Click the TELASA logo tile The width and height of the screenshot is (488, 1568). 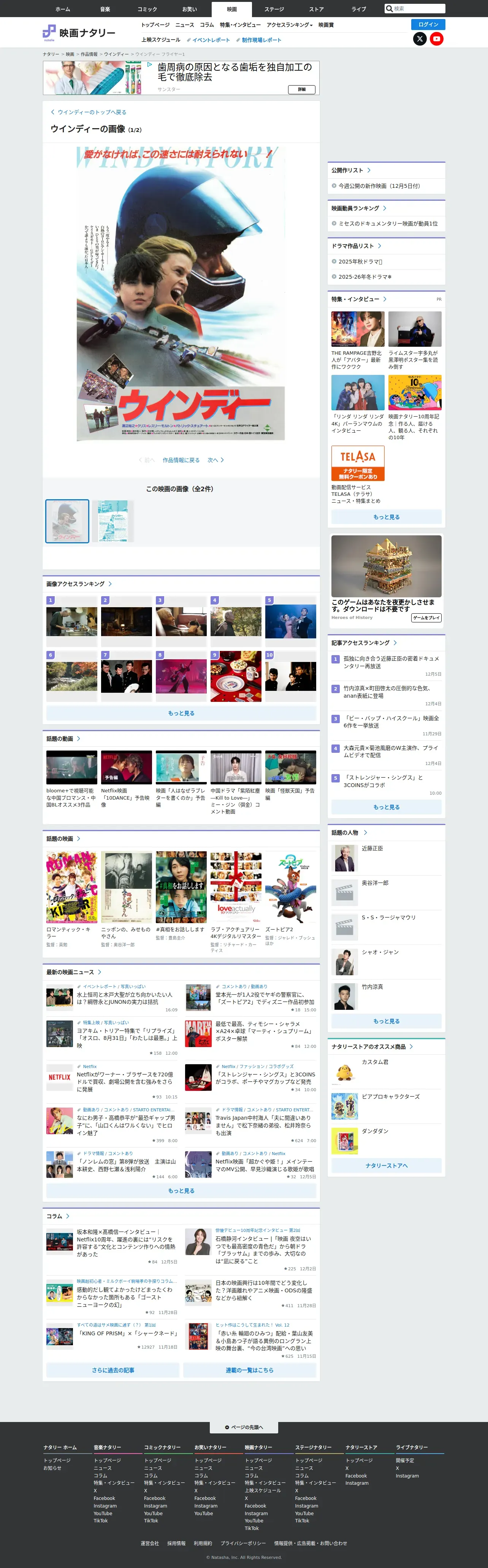coord(358,463)
